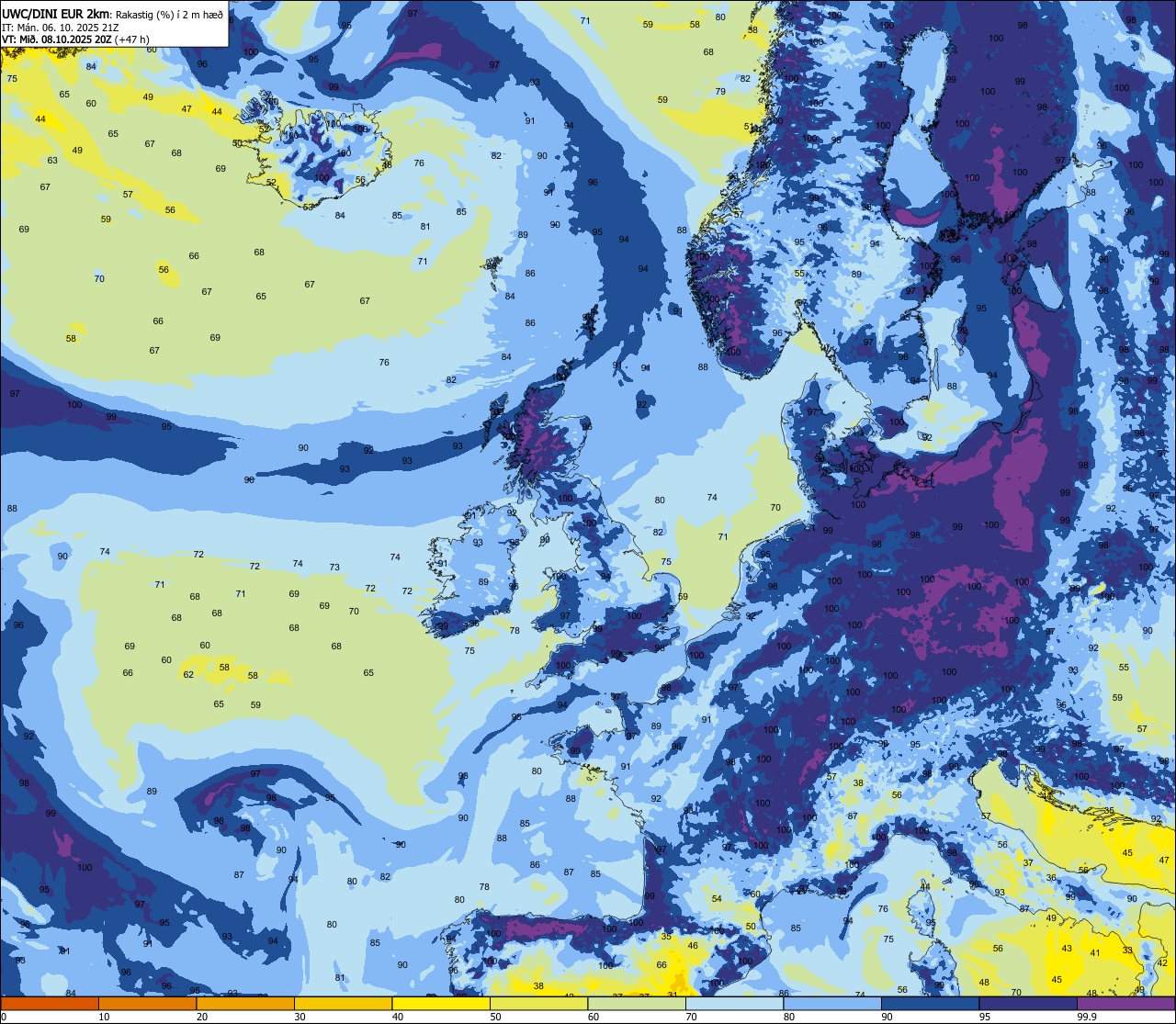
Task: Click the legend tick label 99.9
Action: tap(1087, 1017)
